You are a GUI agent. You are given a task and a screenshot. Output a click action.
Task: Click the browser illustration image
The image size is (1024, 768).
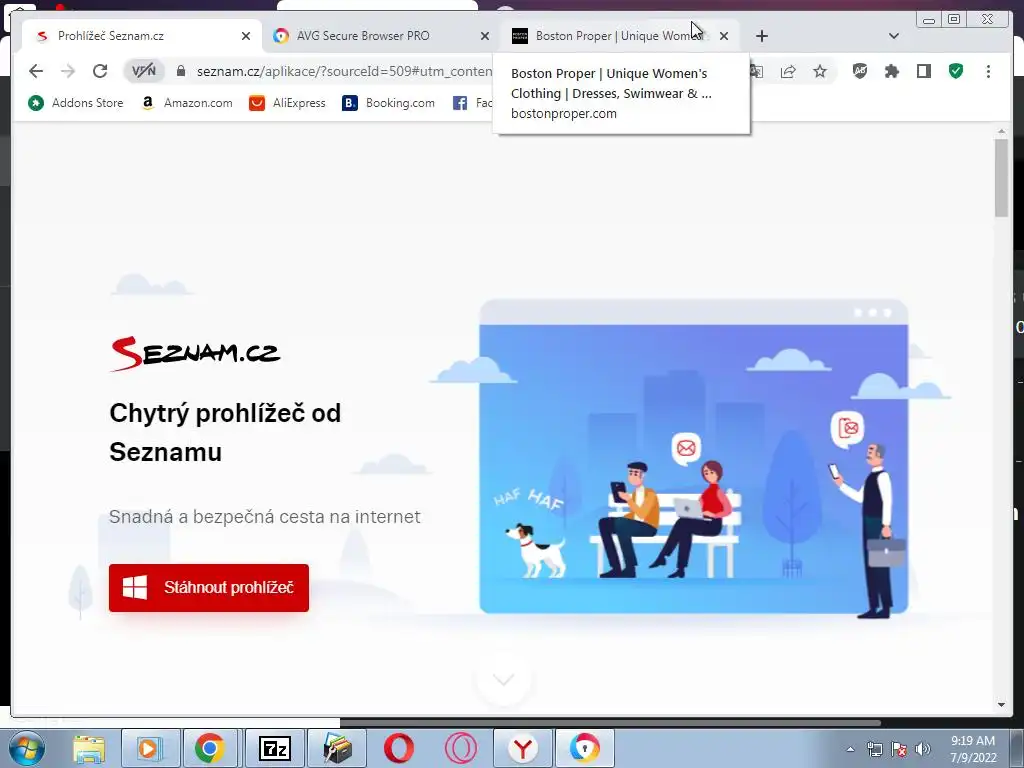tap(694, 457)
